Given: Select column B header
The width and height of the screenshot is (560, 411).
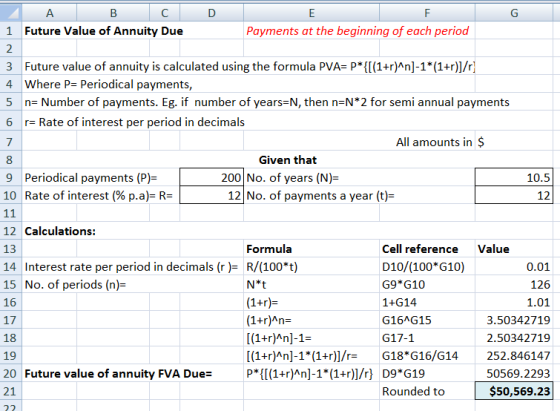Looking at the screenshot, I should click(113, 13).
